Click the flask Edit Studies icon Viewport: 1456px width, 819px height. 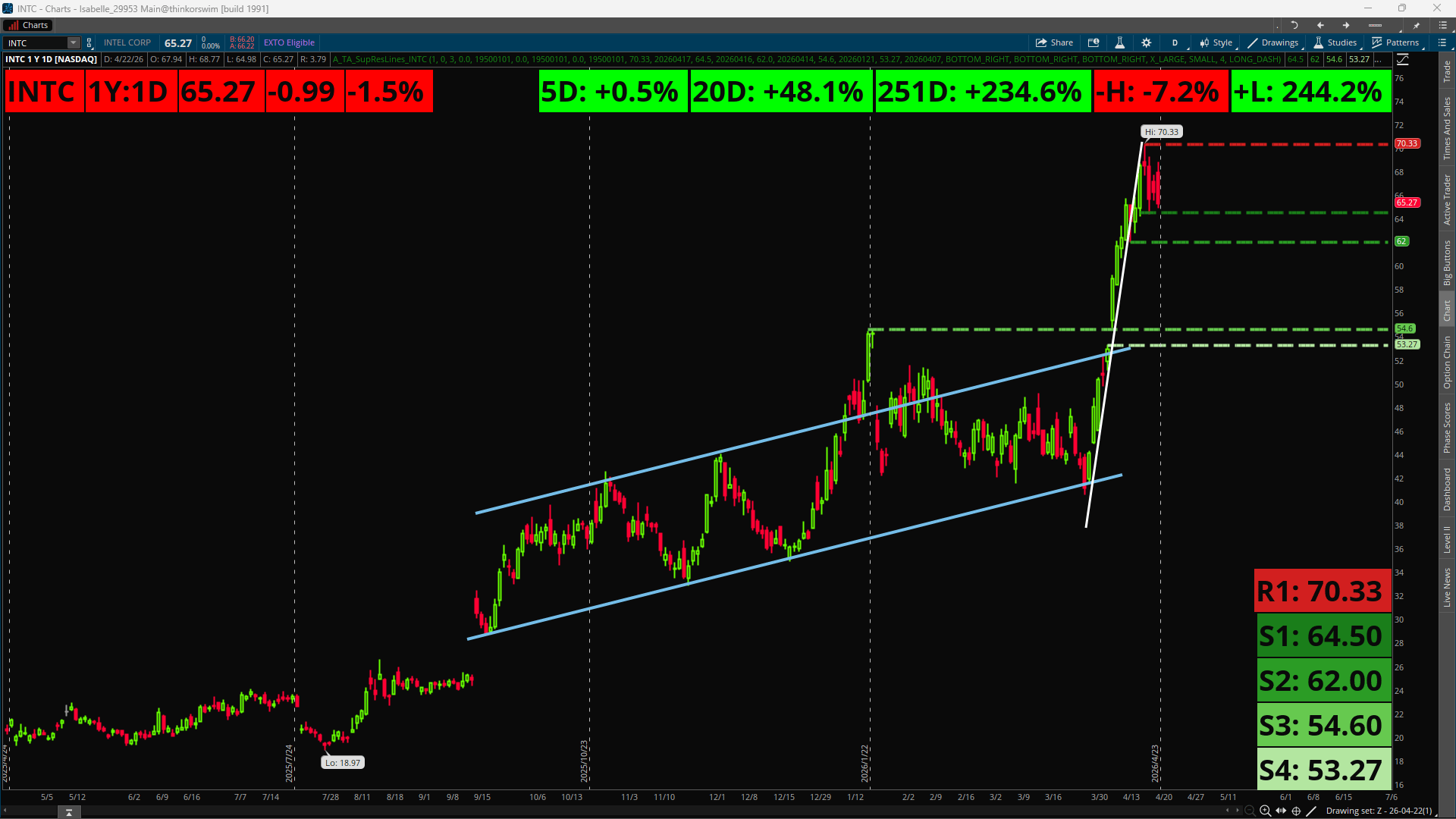coord(1119,42)
